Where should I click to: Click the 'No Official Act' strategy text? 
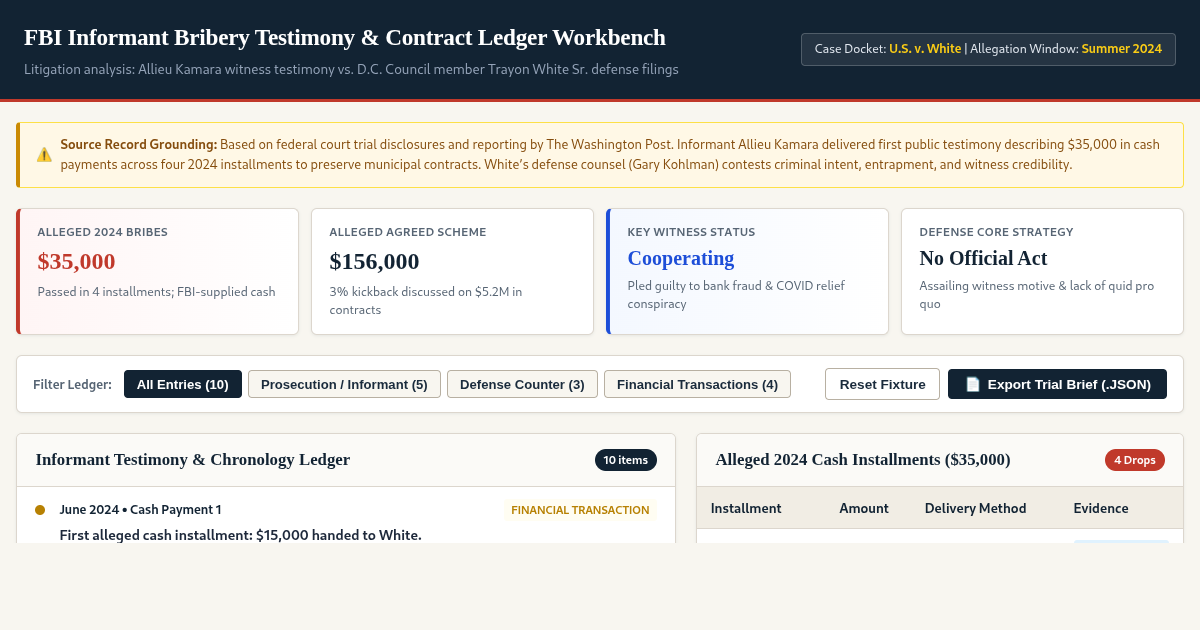[984, 258]
